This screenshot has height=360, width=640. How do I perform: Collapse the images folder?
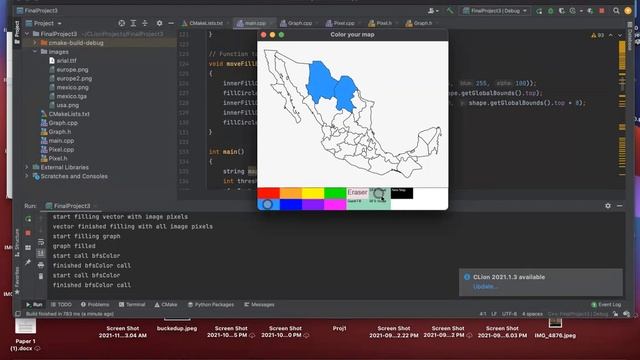click(x=35, y=52)
